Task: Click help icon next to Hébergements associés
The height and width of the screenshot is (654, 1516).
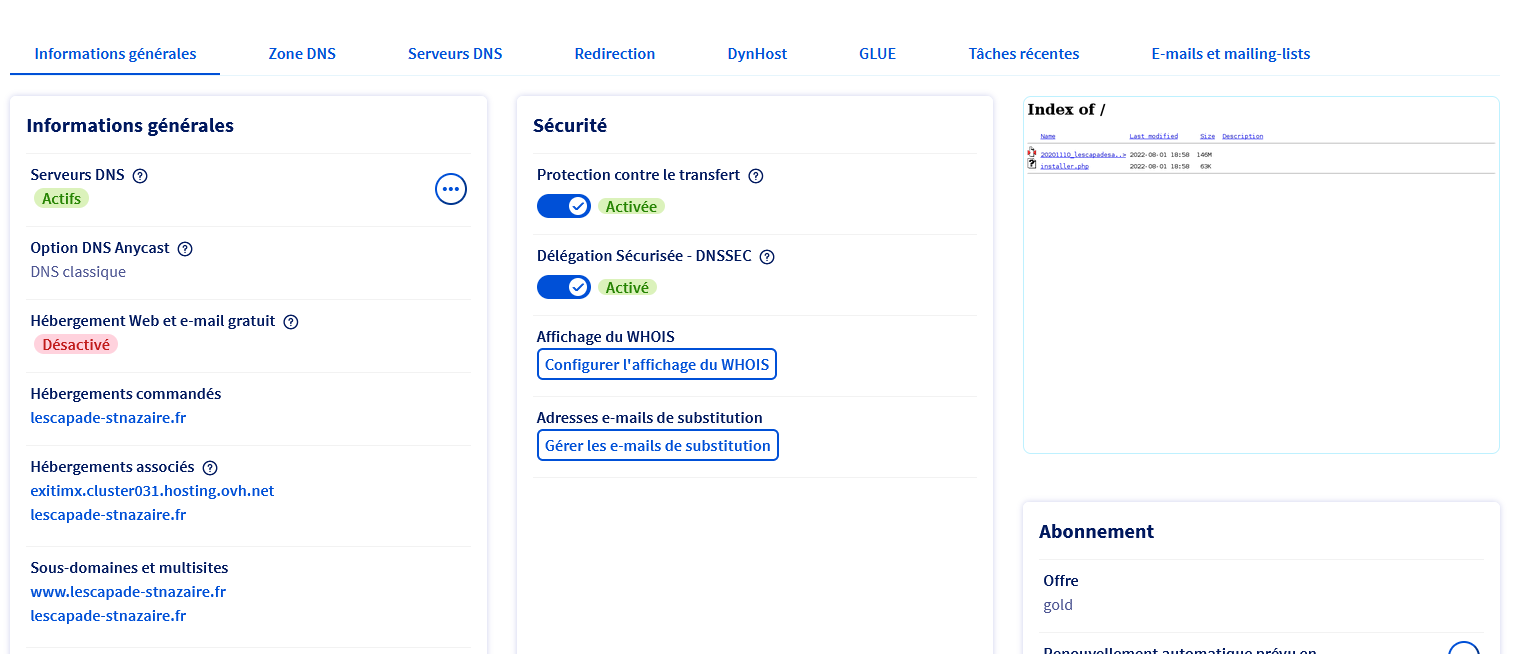Action: pyautogui.click(x=210, y=468)
